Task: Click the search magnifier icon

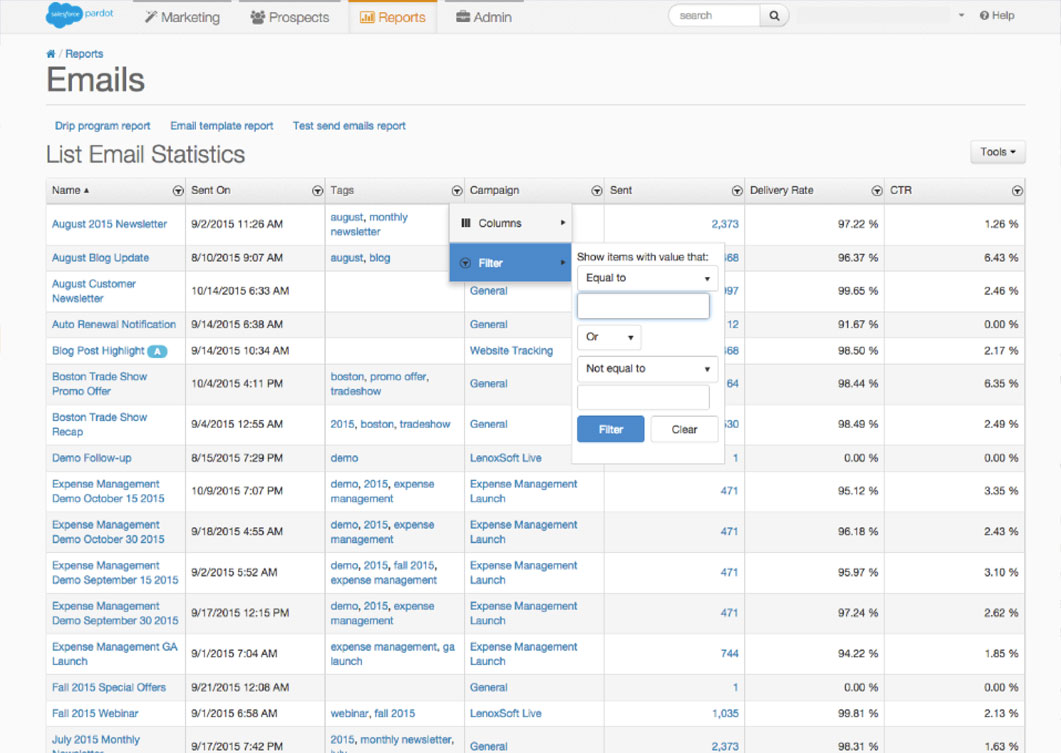Action: pos(774,16)
